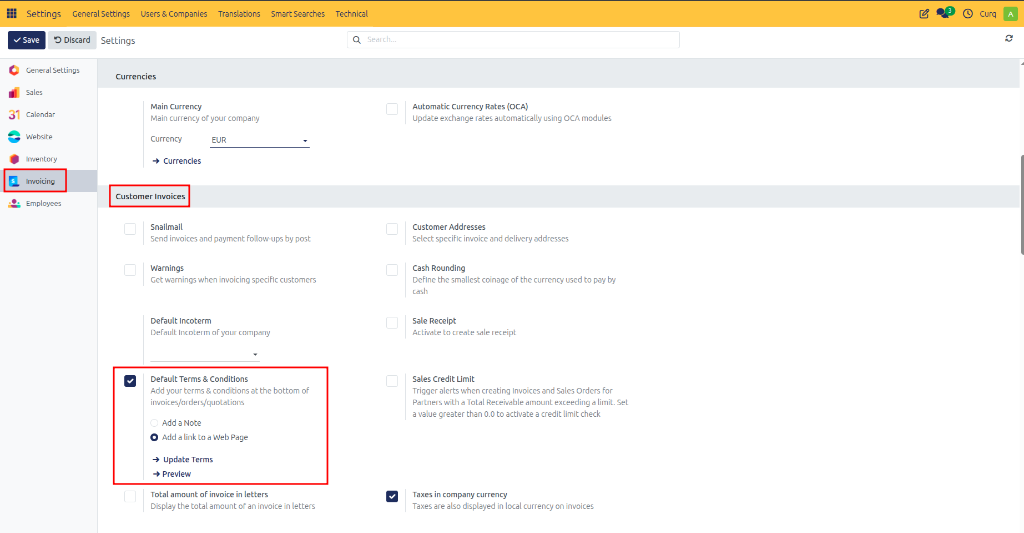Select Invoicing sidebar icon
The height and width of the screenshot is (533, 1024).
pyautogui.click(x=14, y=181)
